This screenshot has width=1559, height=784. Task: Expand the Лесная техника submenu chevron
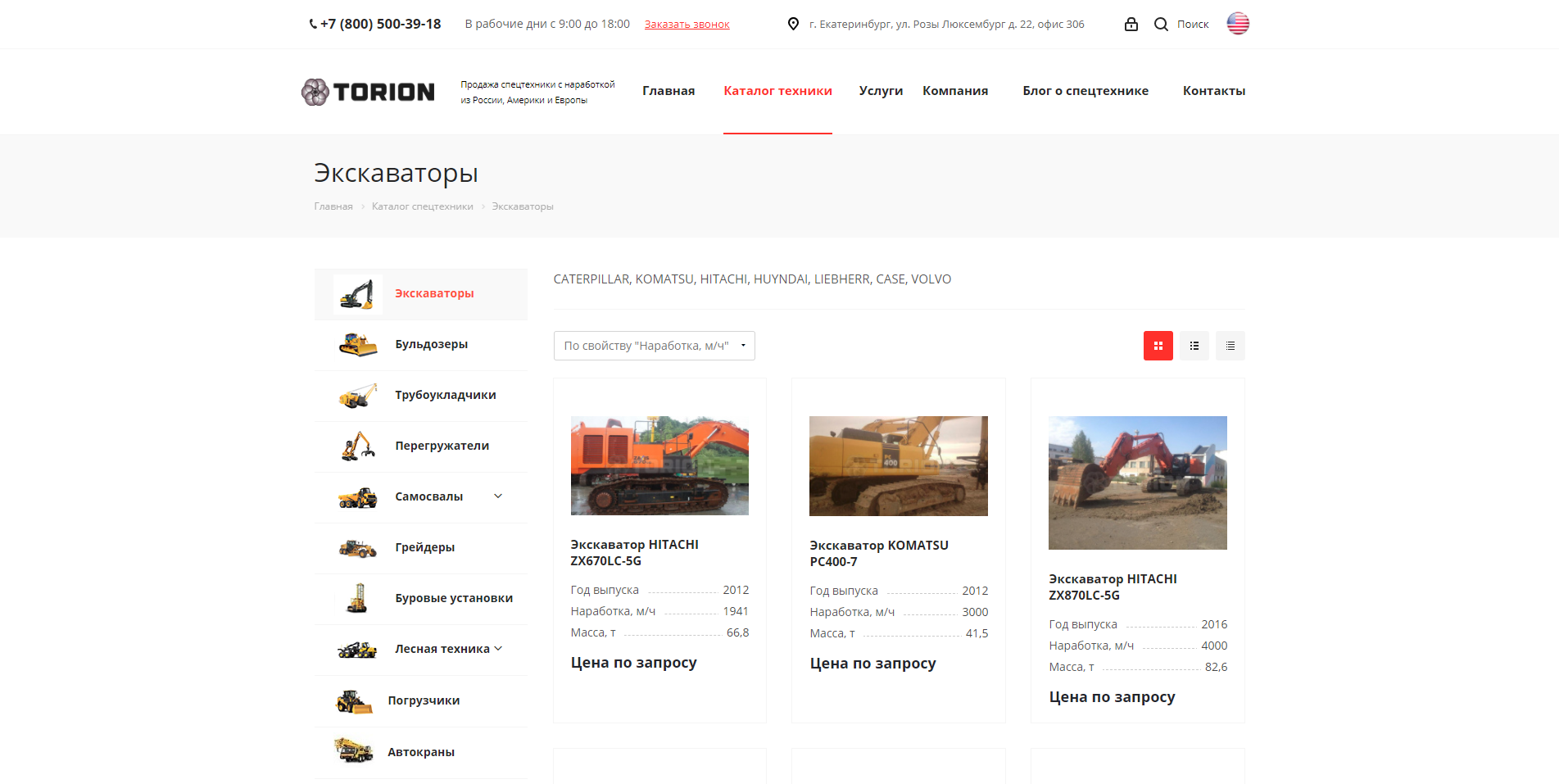click(x=498, y=648)
